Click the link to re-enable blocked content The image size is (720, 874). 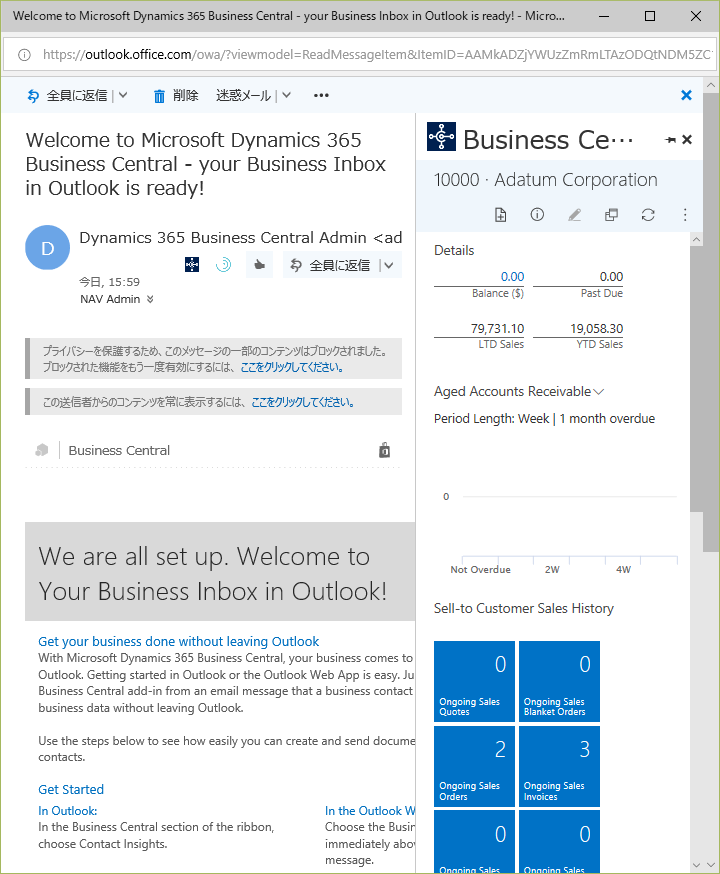292,367
